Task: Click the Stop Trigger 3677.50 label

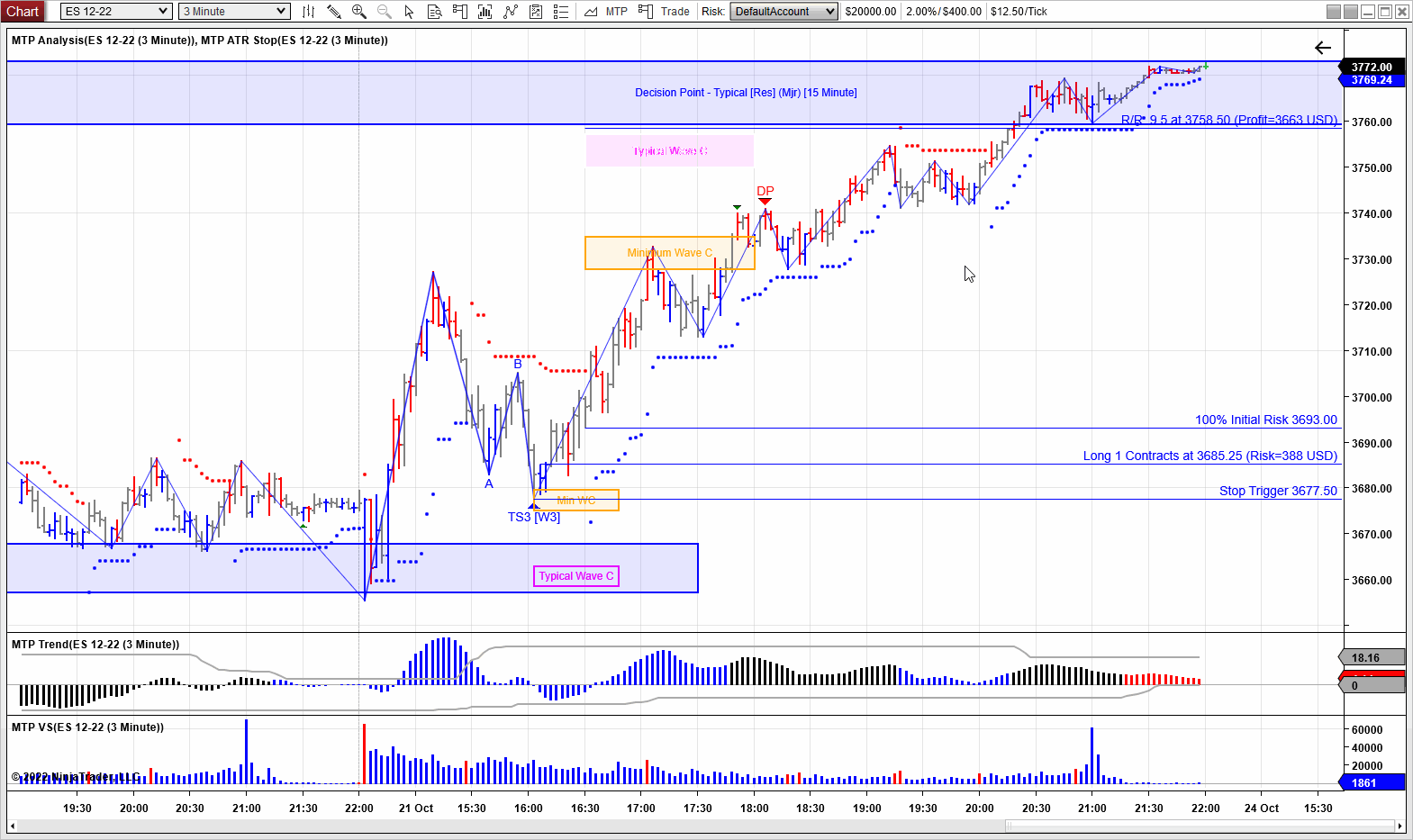Action: coord(1277,491)
